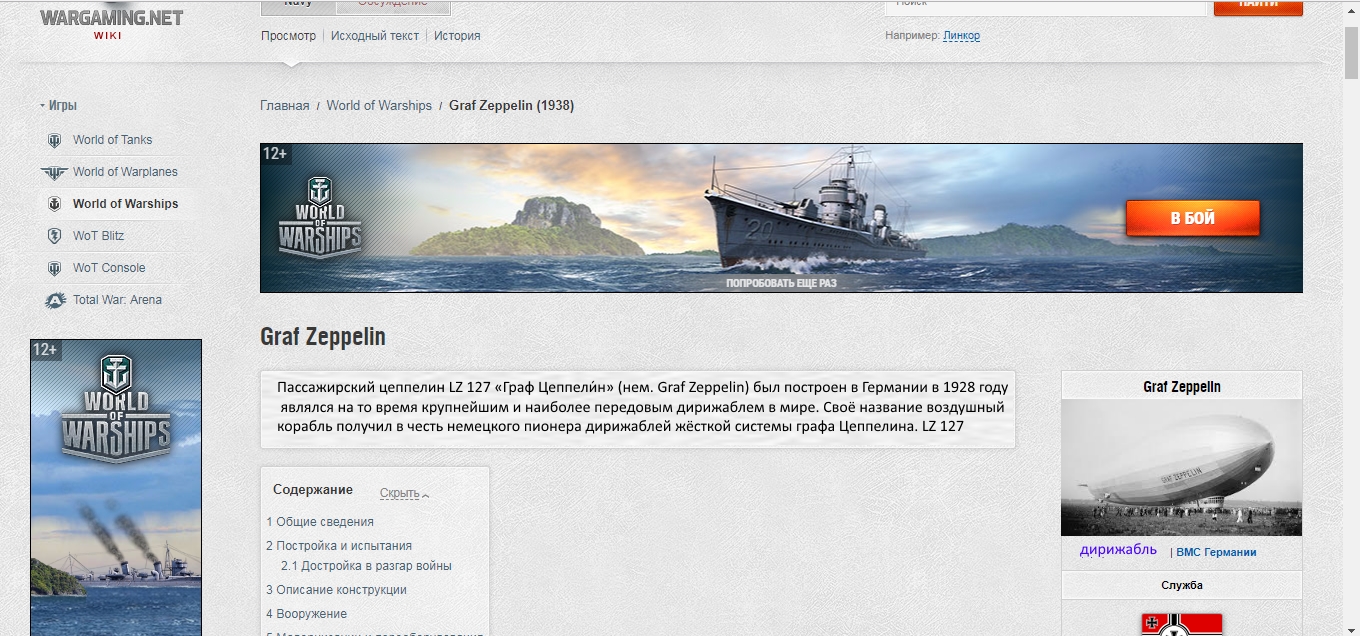Select World of Warships in the sidebar
The image size is (1360, 636).
[x=125, y=204]
